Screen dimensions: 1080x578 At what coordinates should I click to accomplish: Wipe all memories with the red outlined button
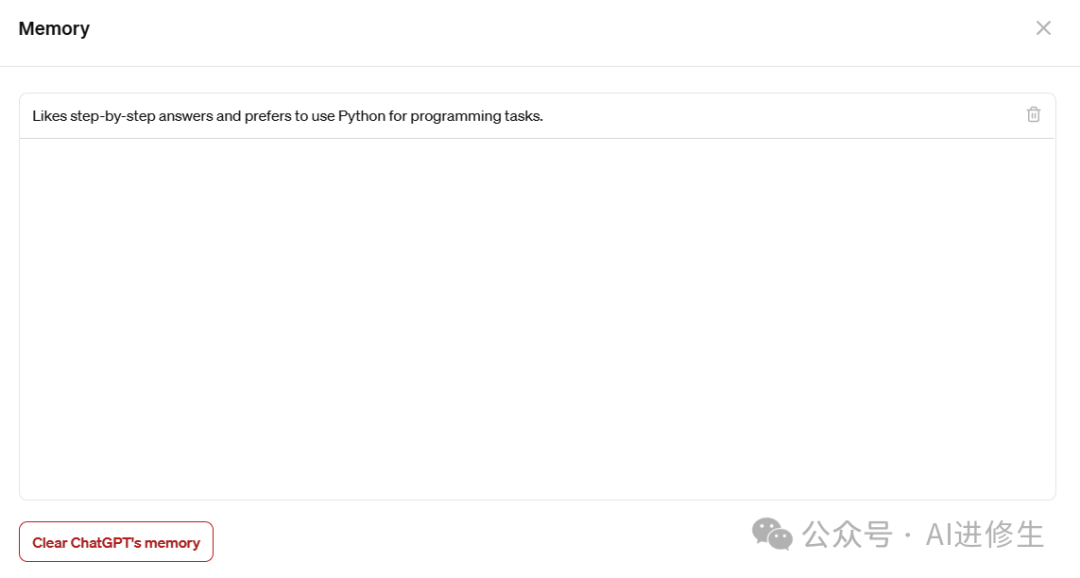(x=116, y=542)
